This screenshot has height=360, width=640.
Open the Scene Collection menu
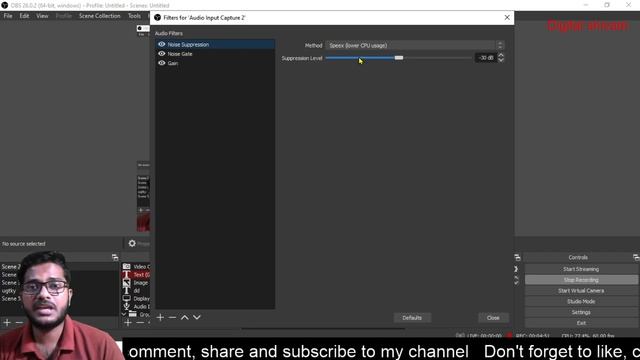coord(100,16)
